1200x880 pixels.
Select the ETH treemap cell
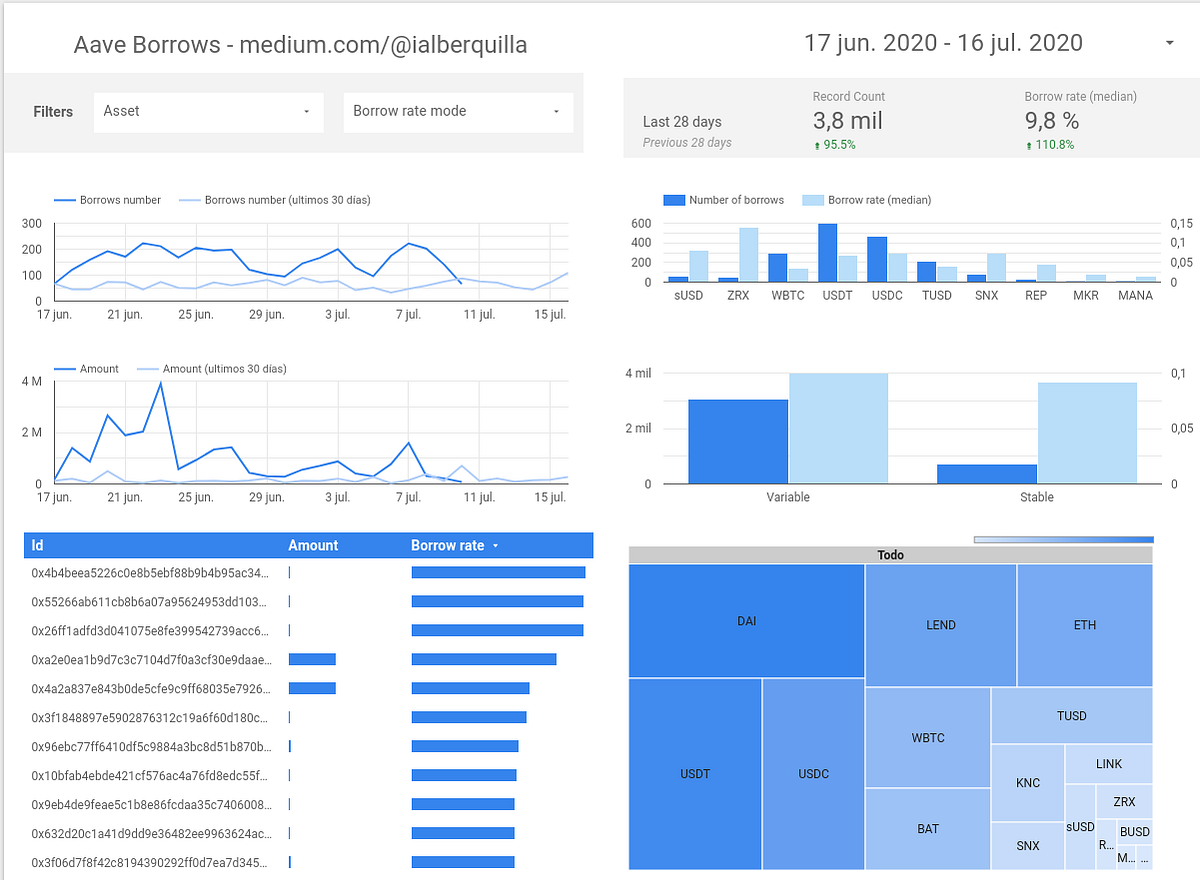pyautogui.click(x=1084, y=624)
